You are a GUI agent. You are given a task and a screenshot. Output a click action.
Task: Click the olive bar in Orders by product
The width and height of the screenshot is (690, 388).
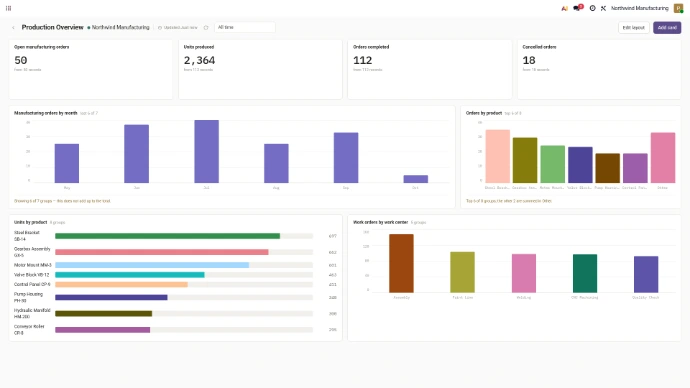coord(525,160)
